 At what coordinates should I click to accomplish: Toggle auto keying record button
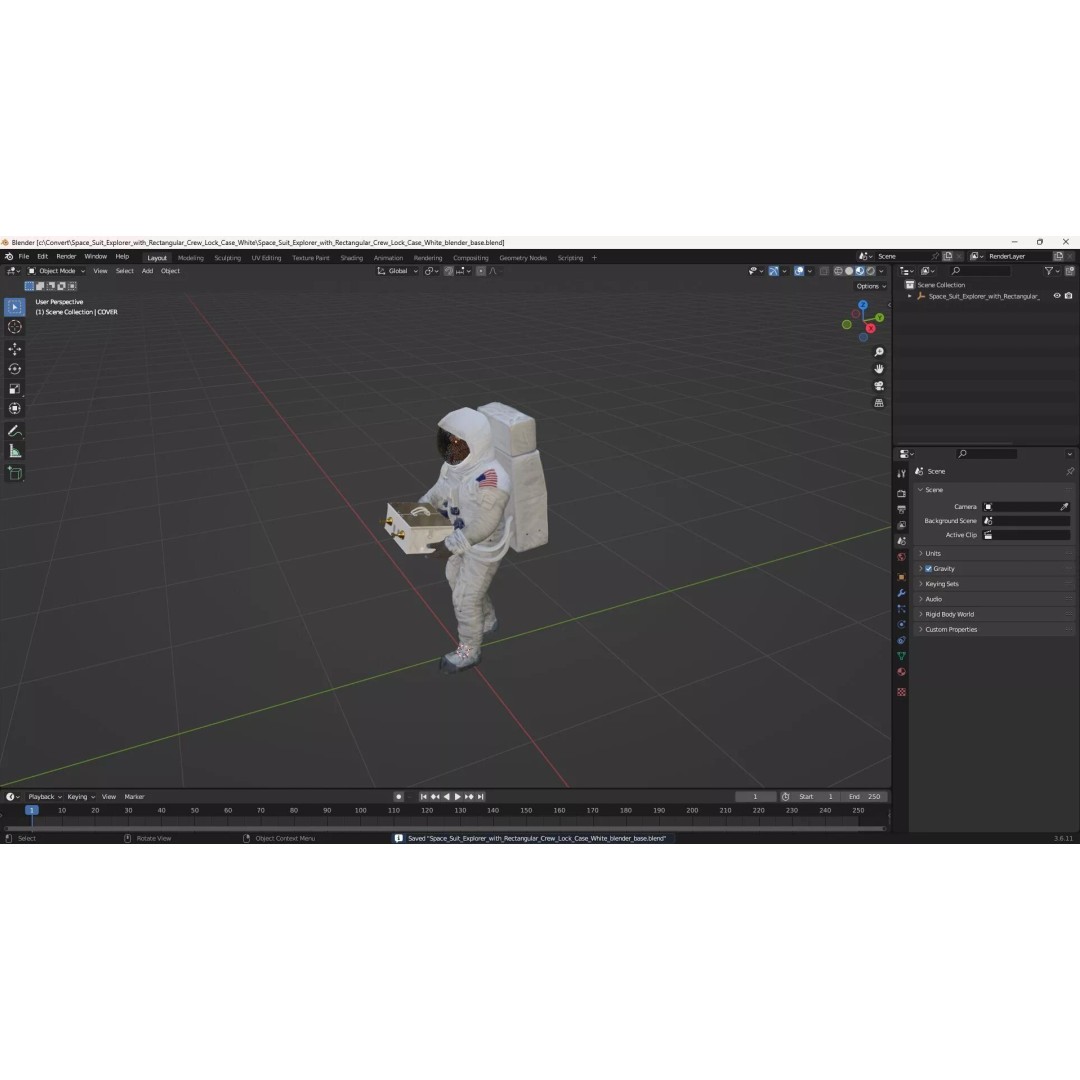pyautogui.click(x=398, y=797)
